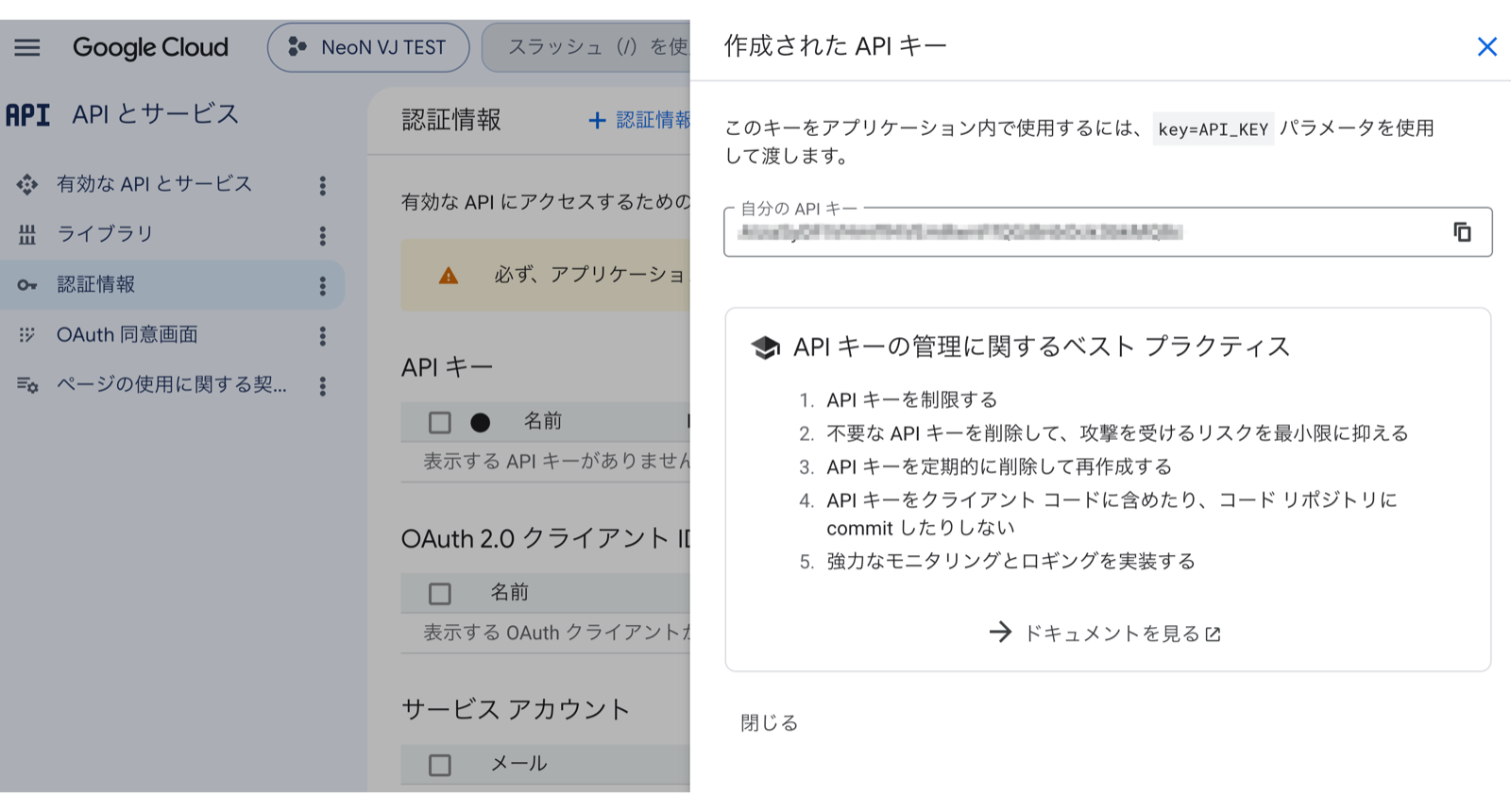The width and height of the screenshot is (1511, 812).
Task: Click the graduation cap best practices icon
Action: pyautogui.click(x=765, y=347)
